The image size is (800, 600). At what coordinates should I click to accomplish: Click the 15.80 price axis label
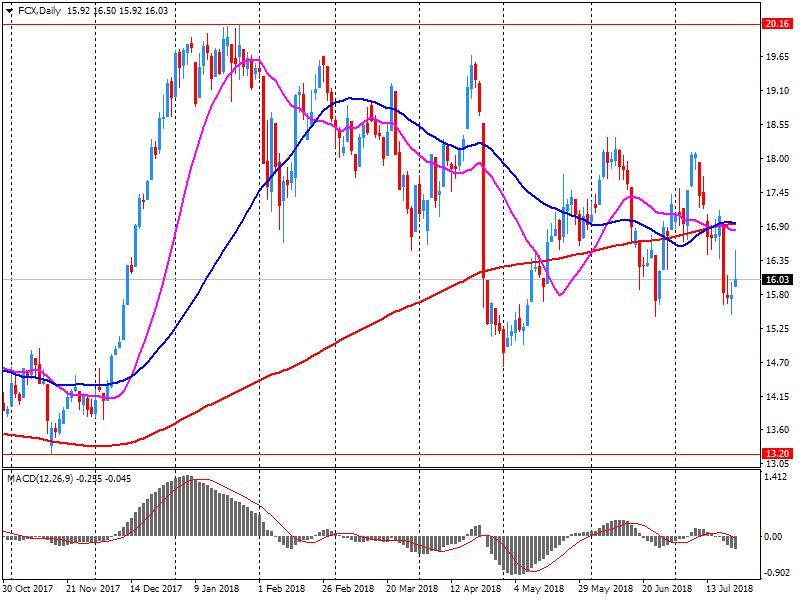778,295
